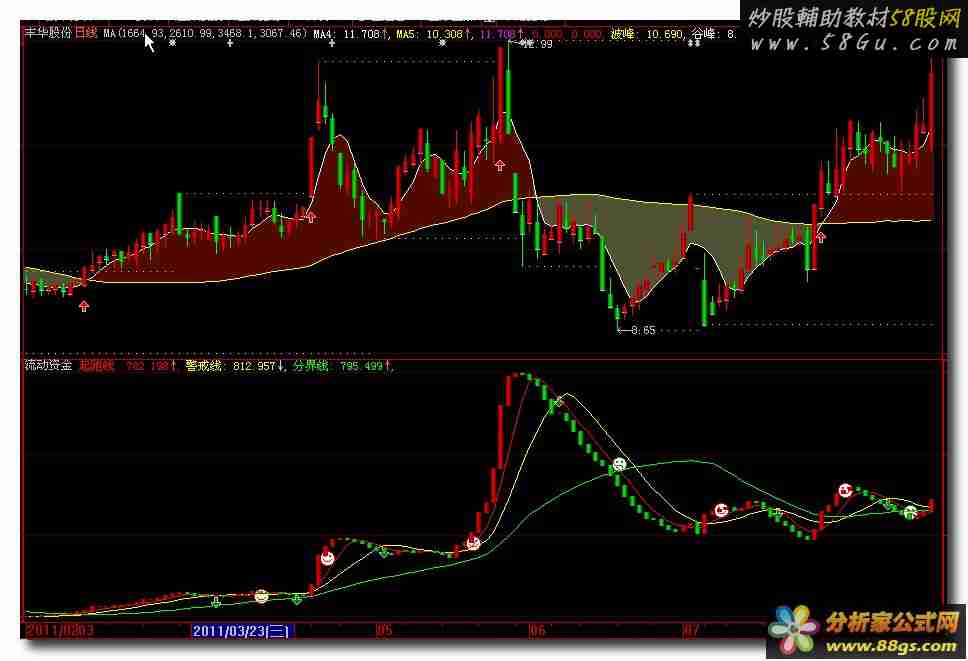968x661 pixels.
Task: Click the red smiley just before the steep 06 rally
Action: click(x=473, y=543)
